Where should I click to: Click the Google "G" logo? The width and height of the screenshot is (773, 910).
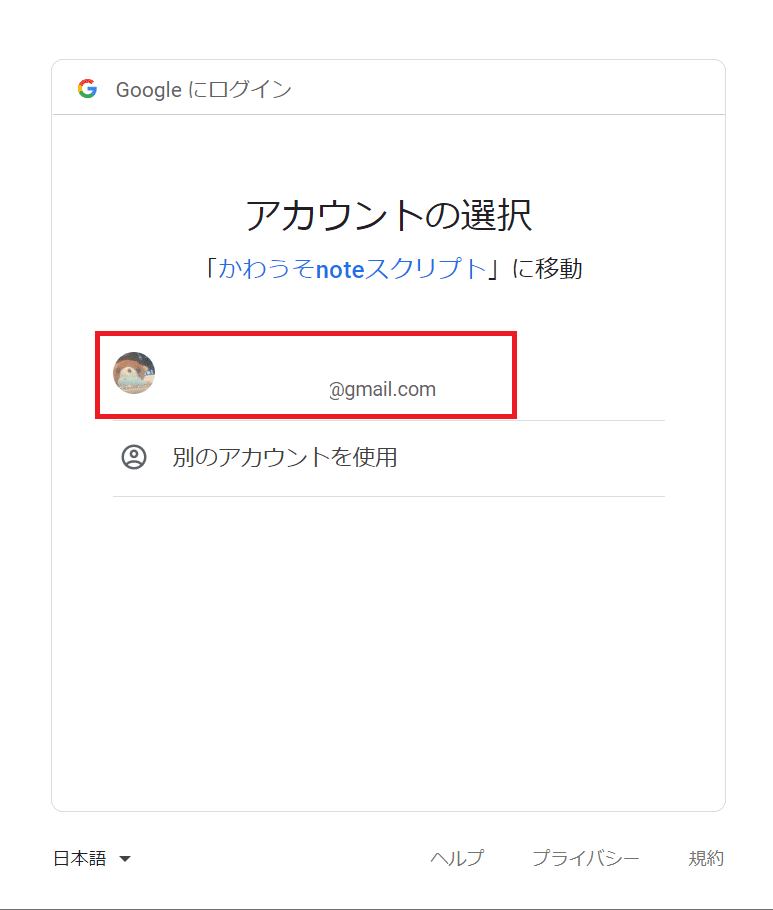click(88, 89)
